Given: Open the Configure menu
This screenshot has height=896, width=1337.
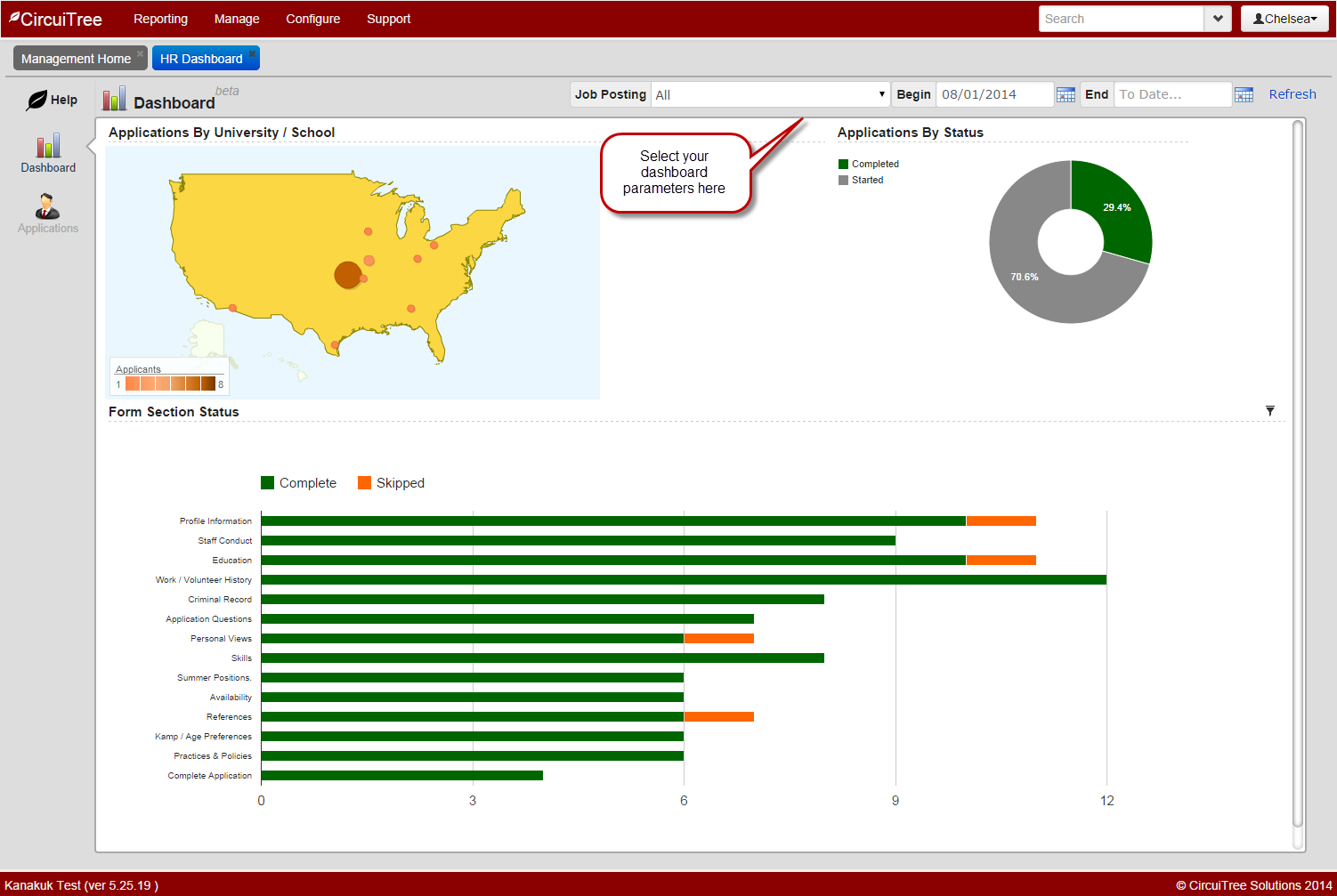Looking at the screenshot, I should pos(312,19).
